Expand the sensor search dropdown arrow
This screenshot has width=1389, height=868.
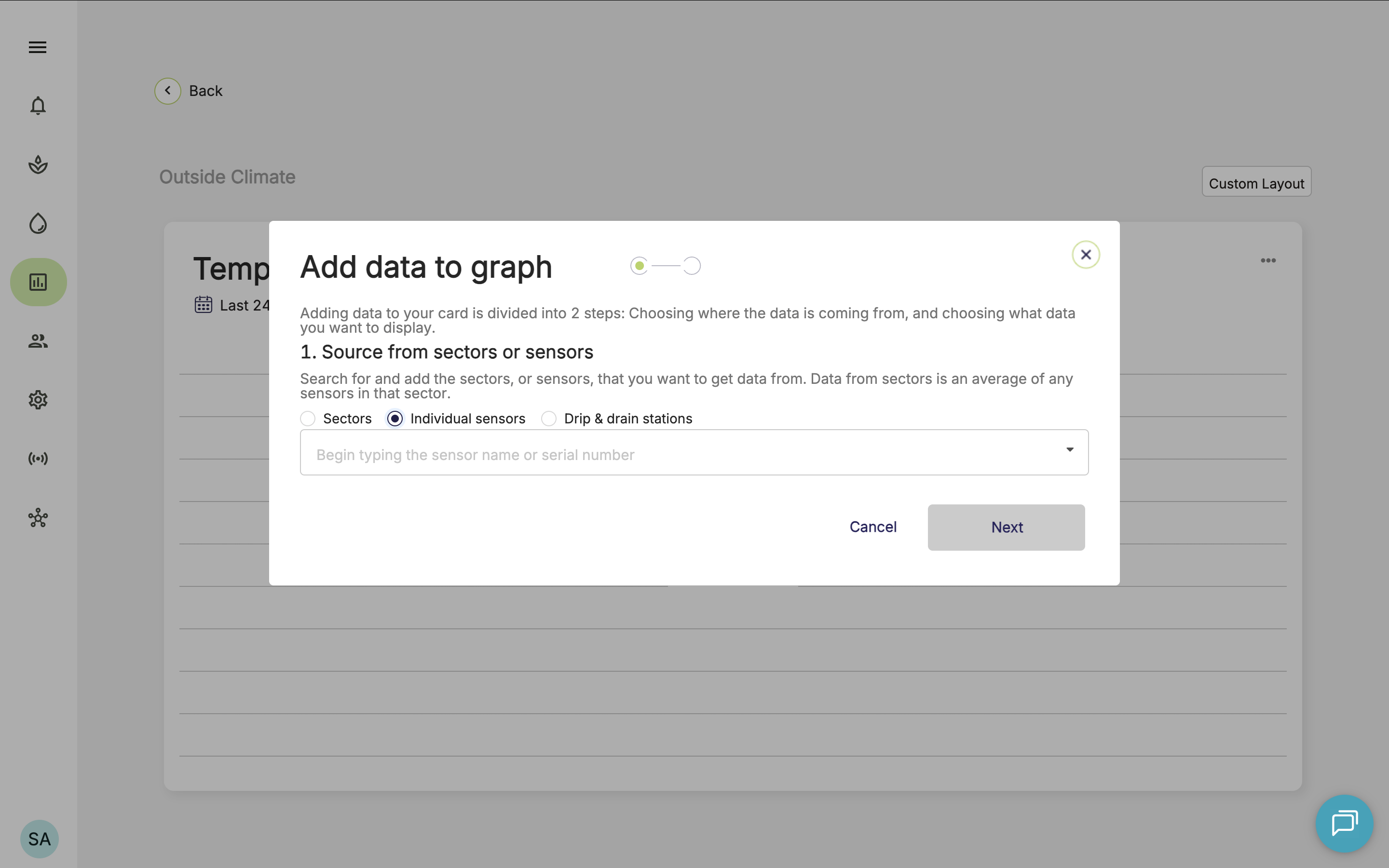click(1070, 449)
